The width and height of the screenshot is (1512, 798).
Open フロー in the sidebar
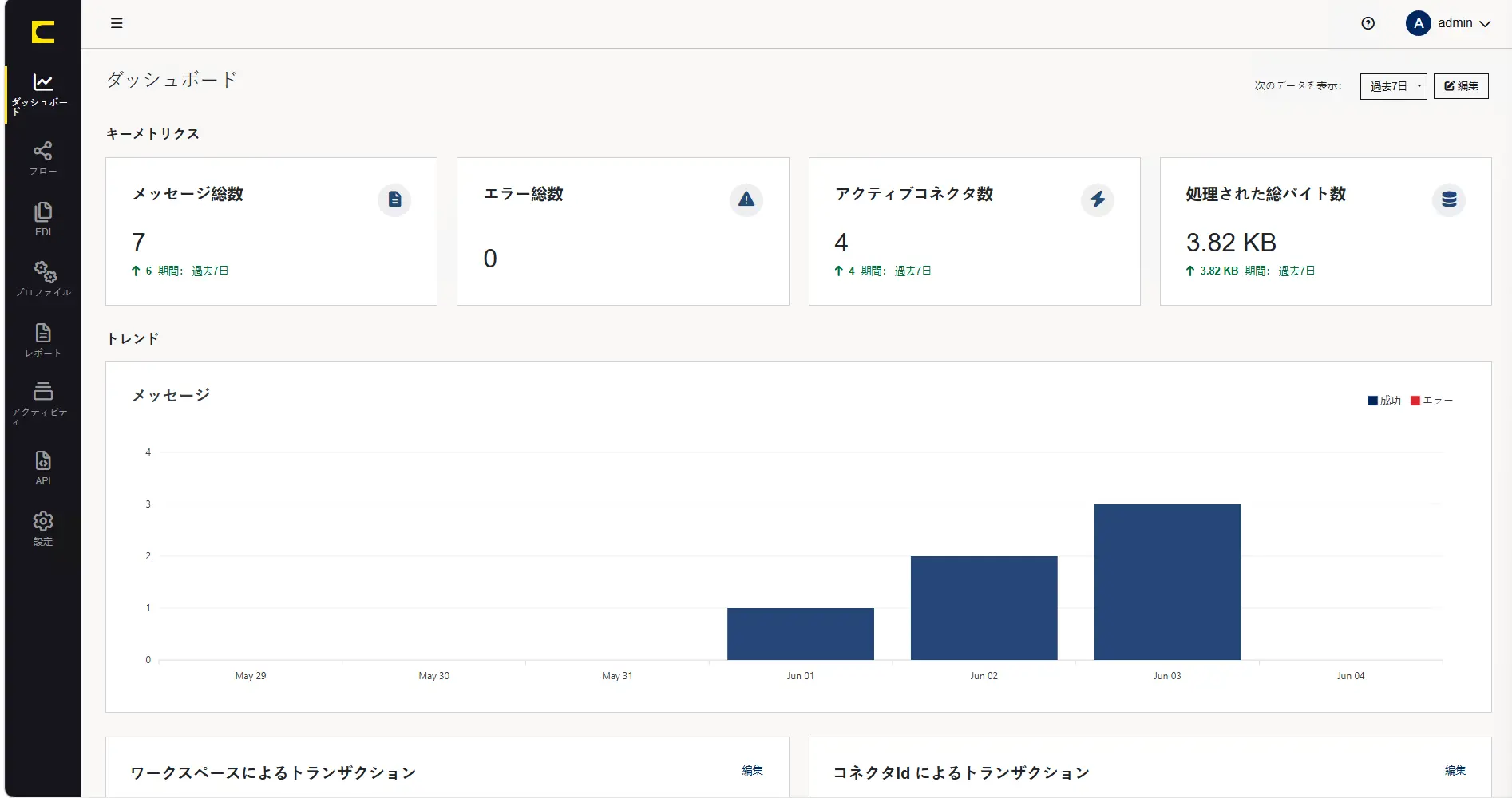[43, 158]
